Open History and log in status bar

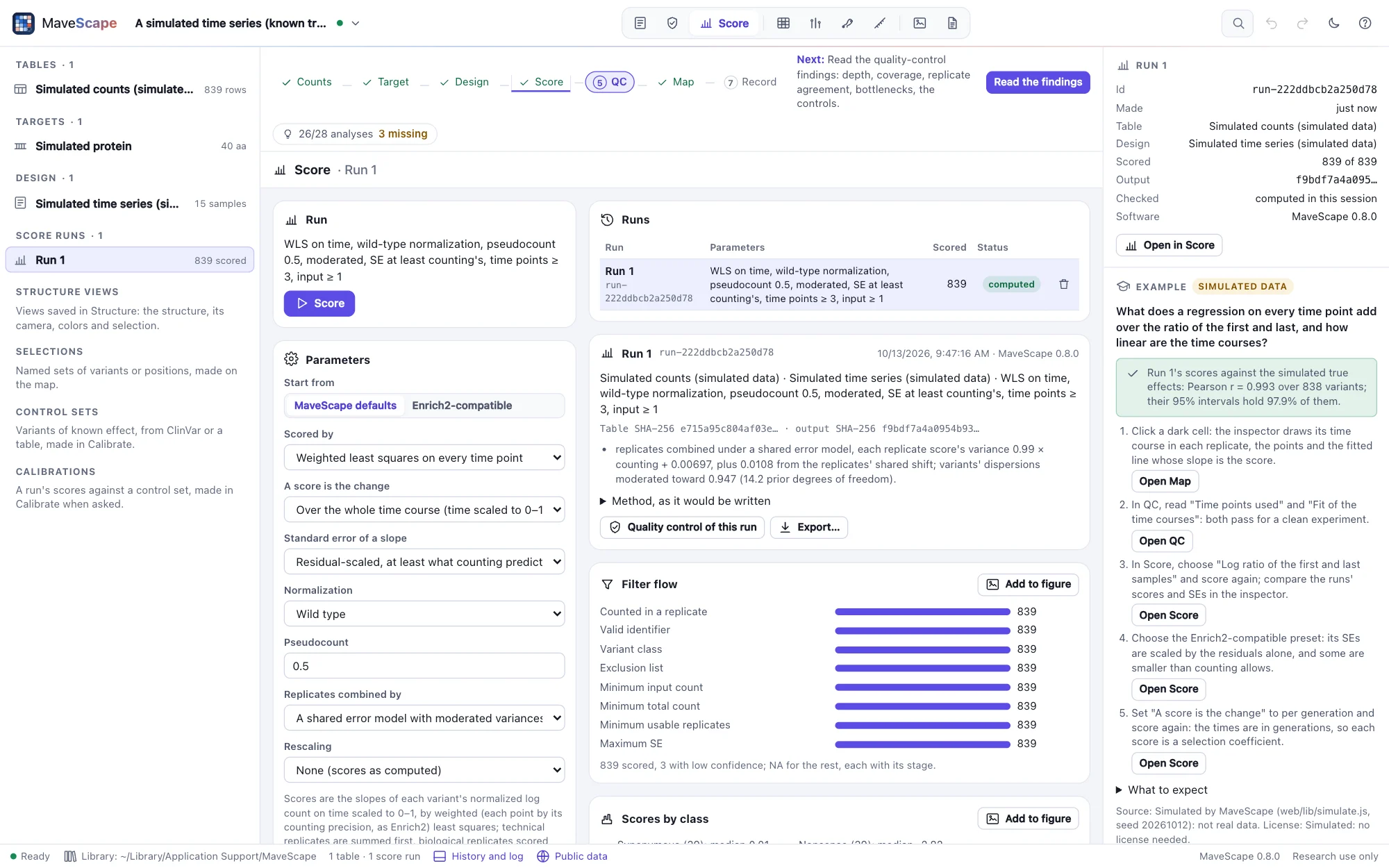479,856
